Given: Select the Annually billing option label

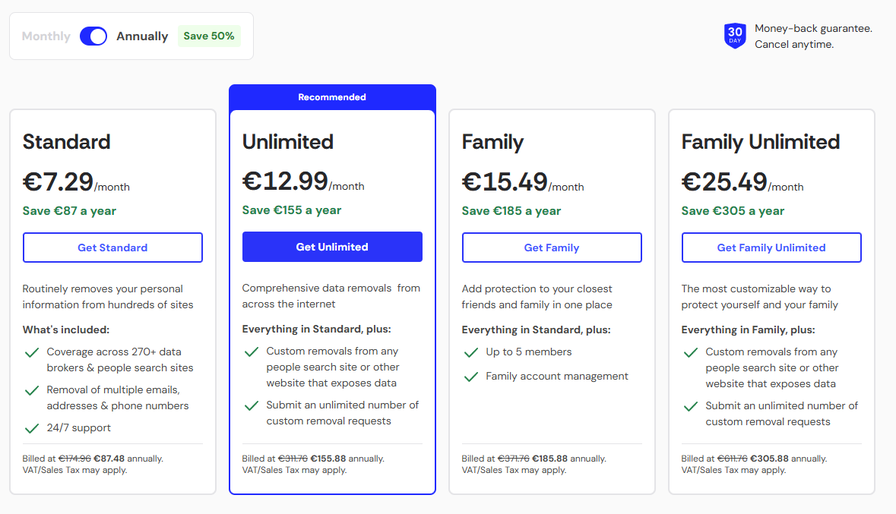Looking at the screenshot, I should click(x=142, y=36).
